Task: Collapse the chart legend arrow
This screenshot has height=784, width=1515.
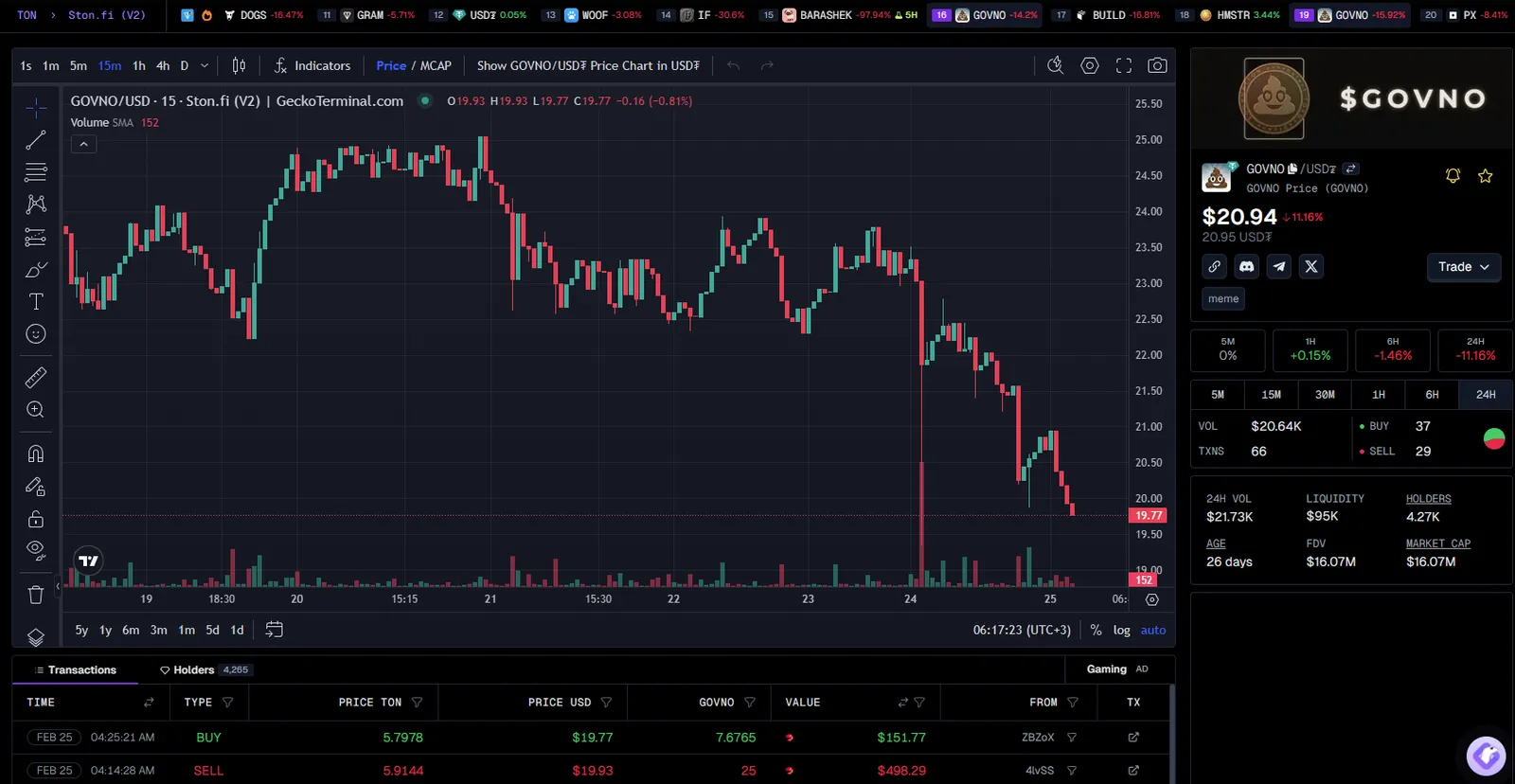Action: (83, 144)
